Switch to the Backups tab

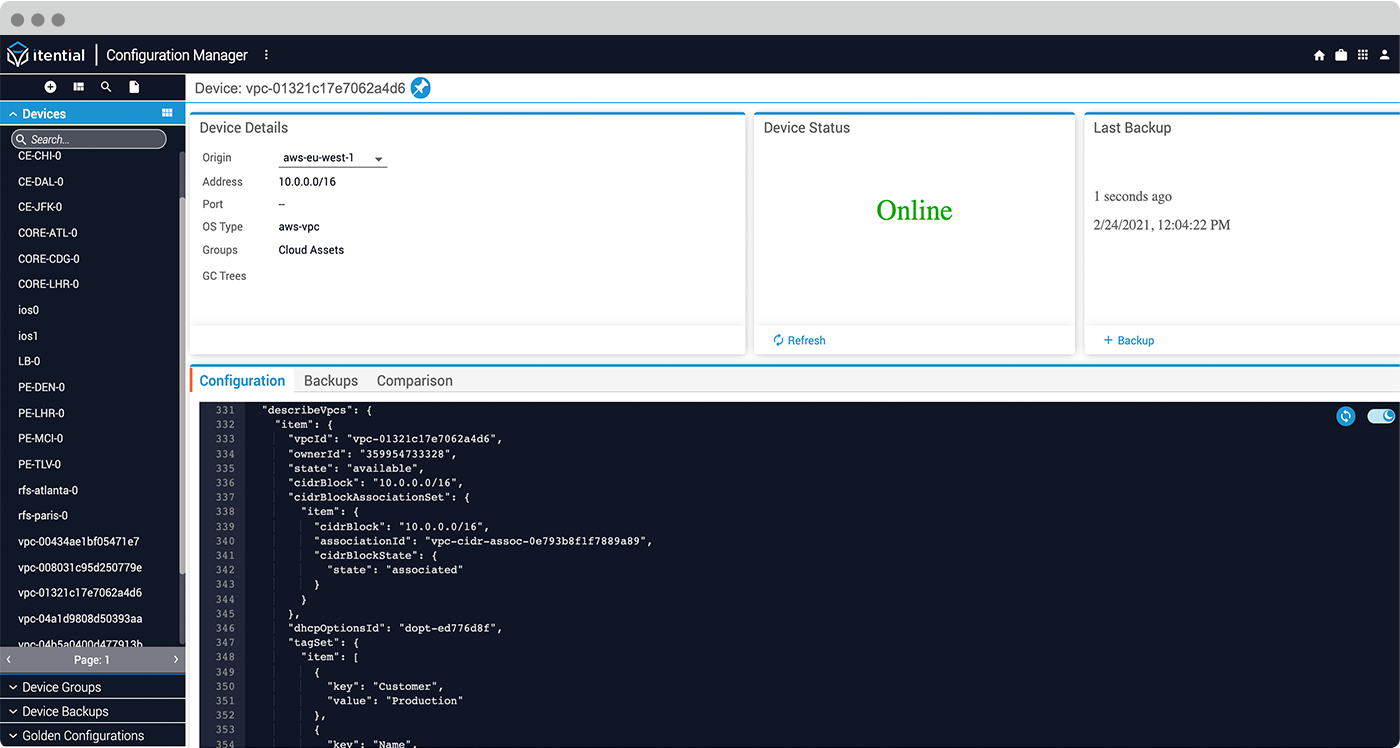tap(330, 380)
